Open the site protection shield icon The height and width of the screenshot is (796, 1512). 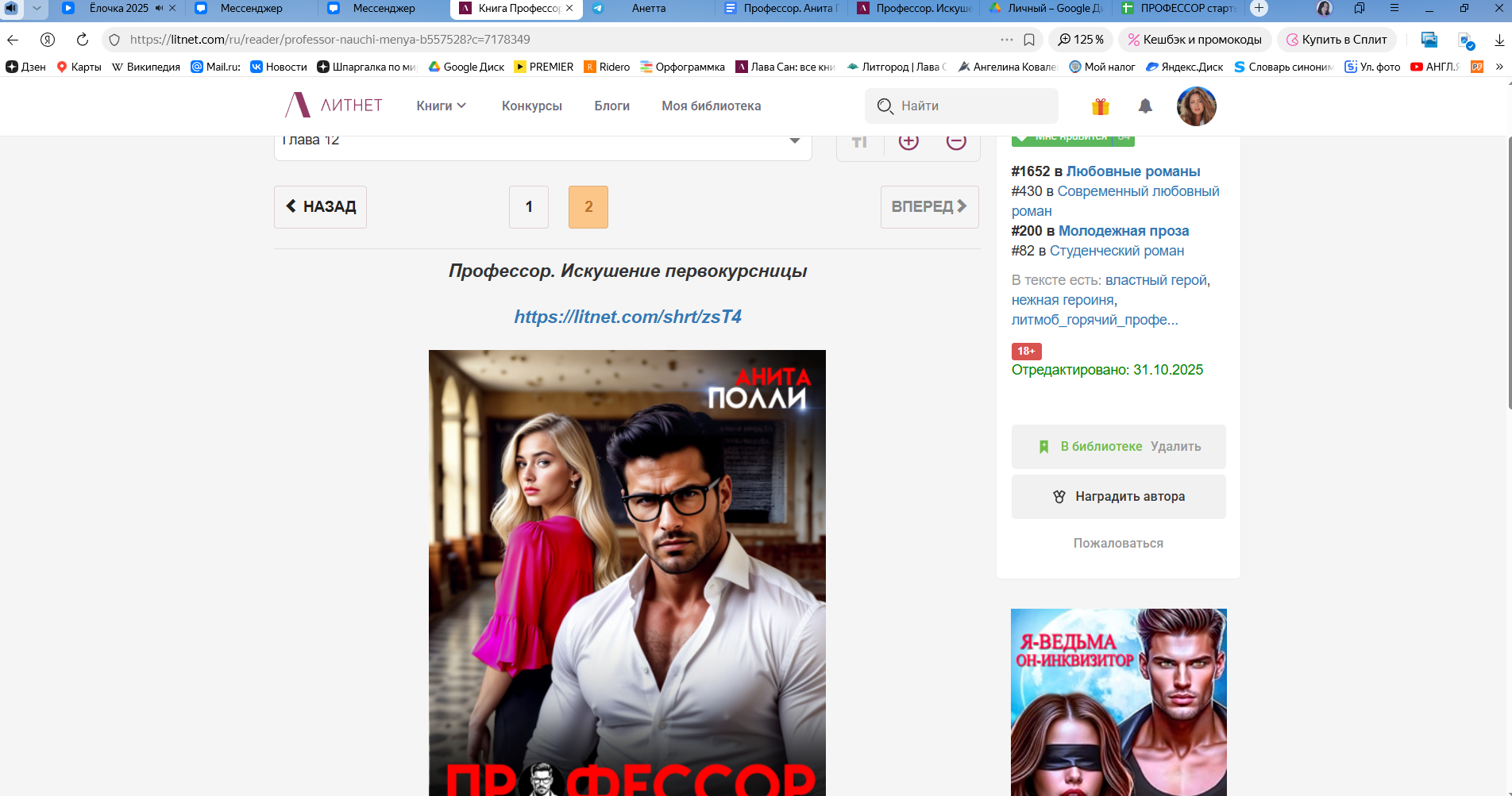(114, 40)
